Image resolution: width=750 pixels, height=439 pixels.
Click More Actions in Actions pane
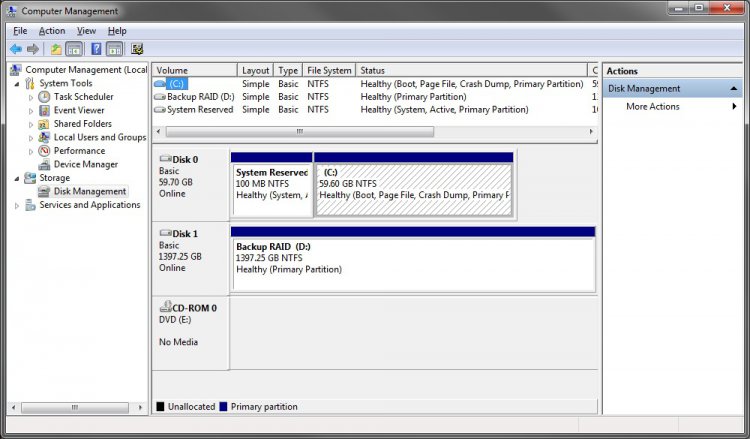coord(652,106)
